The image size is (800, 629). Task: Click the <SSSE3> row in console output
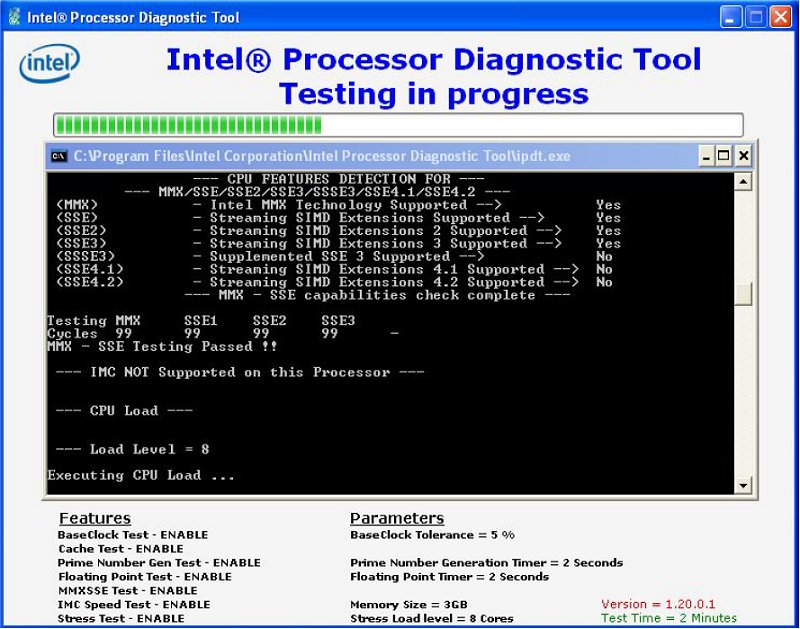click(334, 256)
